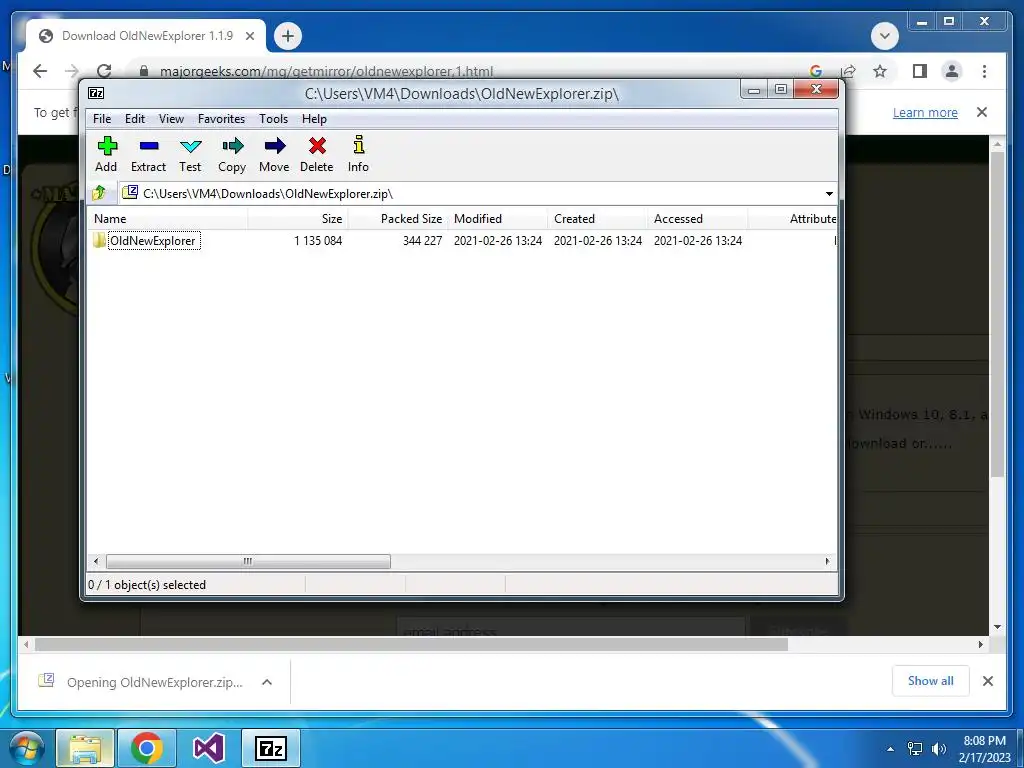
Task: Click '0 / 1 object(s) selected' status
Action: (x=147, y=584)
